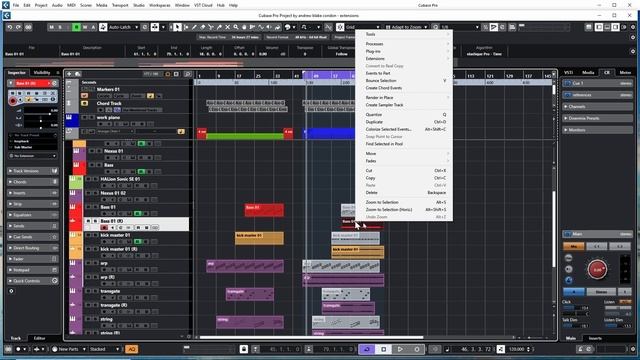The height and width of the screenshot is (360, 640).
Task: Toggle the green global Read R button
Action: (76, 27)
